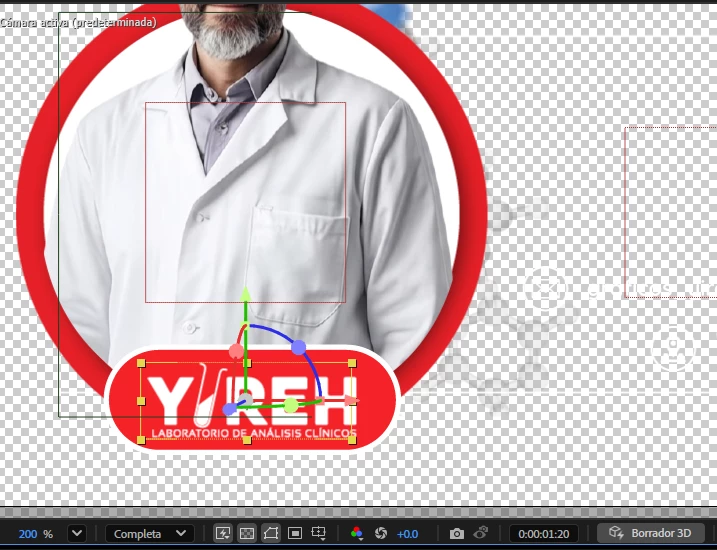The width and height of the screenshot is (717, 550).
Task: Click the red X-axis arrow of gizmo
Action: click(351, 401)
